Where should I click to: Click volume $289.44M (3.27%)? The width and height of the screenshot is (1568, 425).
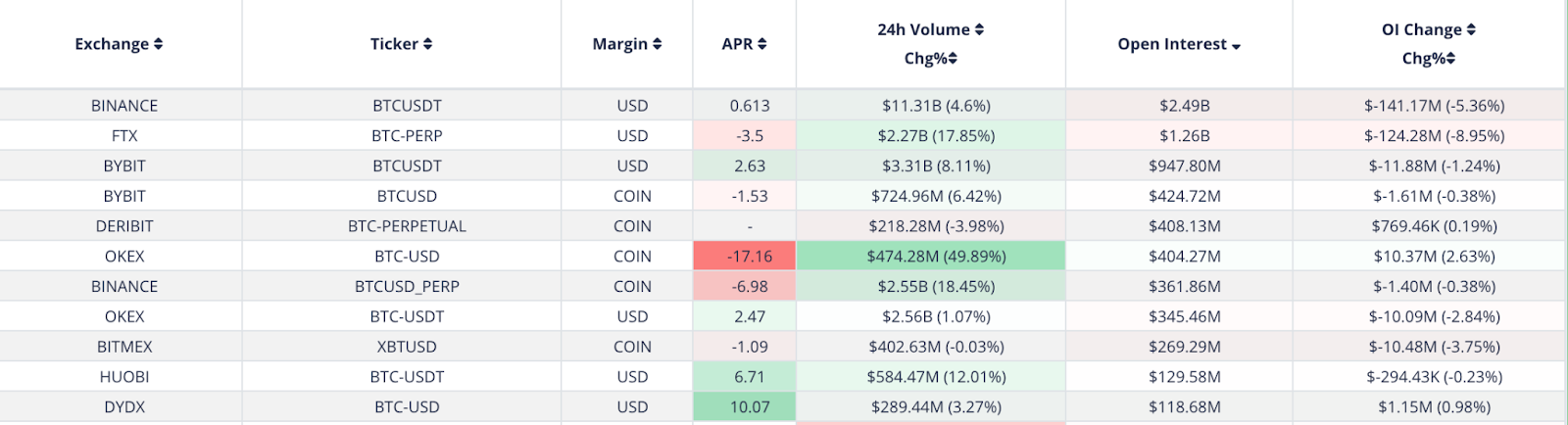coord(936,407)
